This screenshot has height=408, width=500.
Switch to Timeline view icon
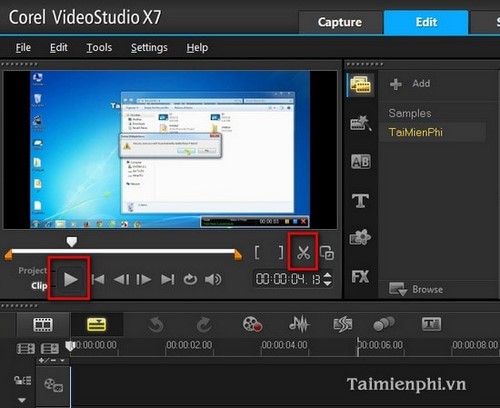click(x=97, y=324)
